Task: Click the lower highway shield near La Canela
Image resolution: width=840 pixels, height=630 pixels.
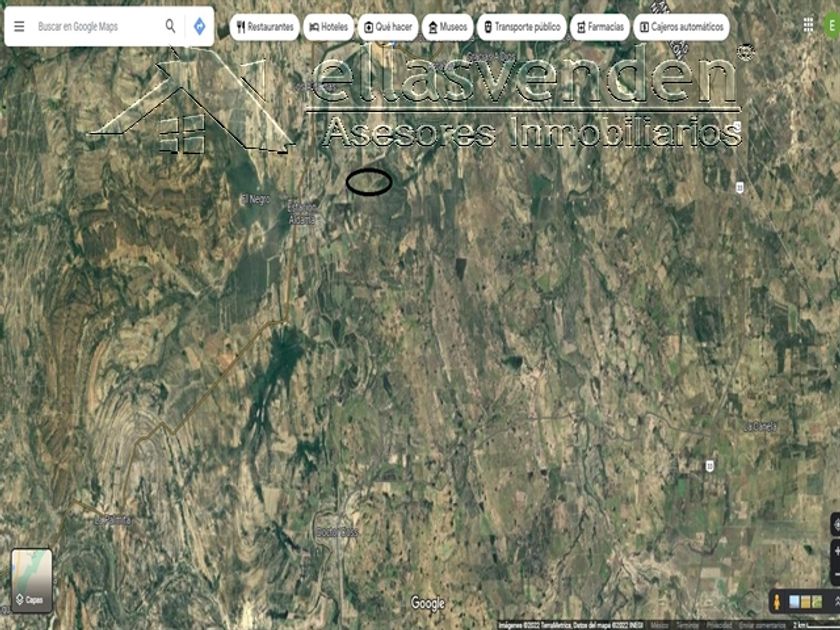Action: tap(710, 465)
